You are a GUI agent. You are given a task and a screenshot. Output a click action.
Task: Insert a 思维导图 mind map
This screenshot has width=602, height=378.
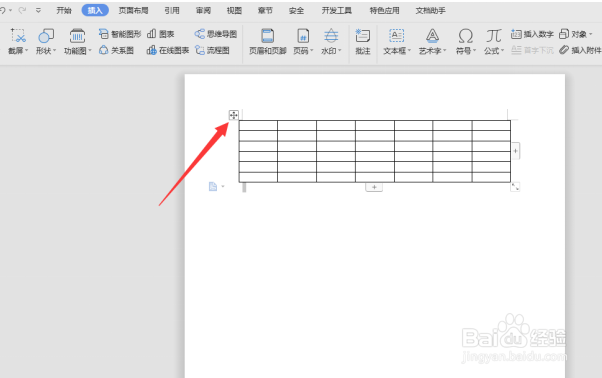[216, 34]
